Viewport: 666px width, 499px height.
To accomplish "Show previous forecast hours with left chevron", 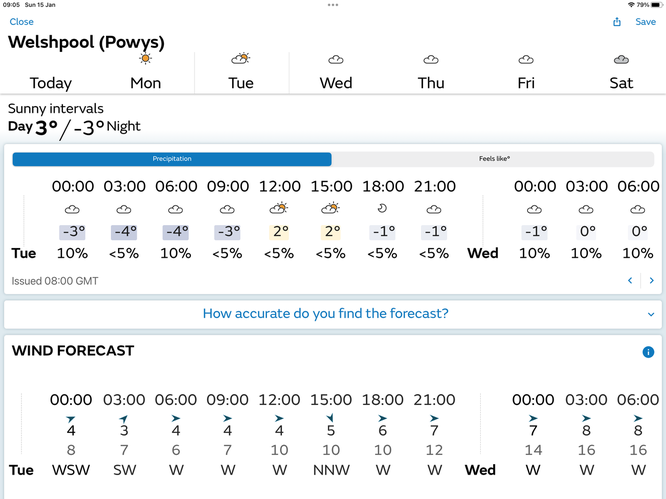I will coord(630,280).
